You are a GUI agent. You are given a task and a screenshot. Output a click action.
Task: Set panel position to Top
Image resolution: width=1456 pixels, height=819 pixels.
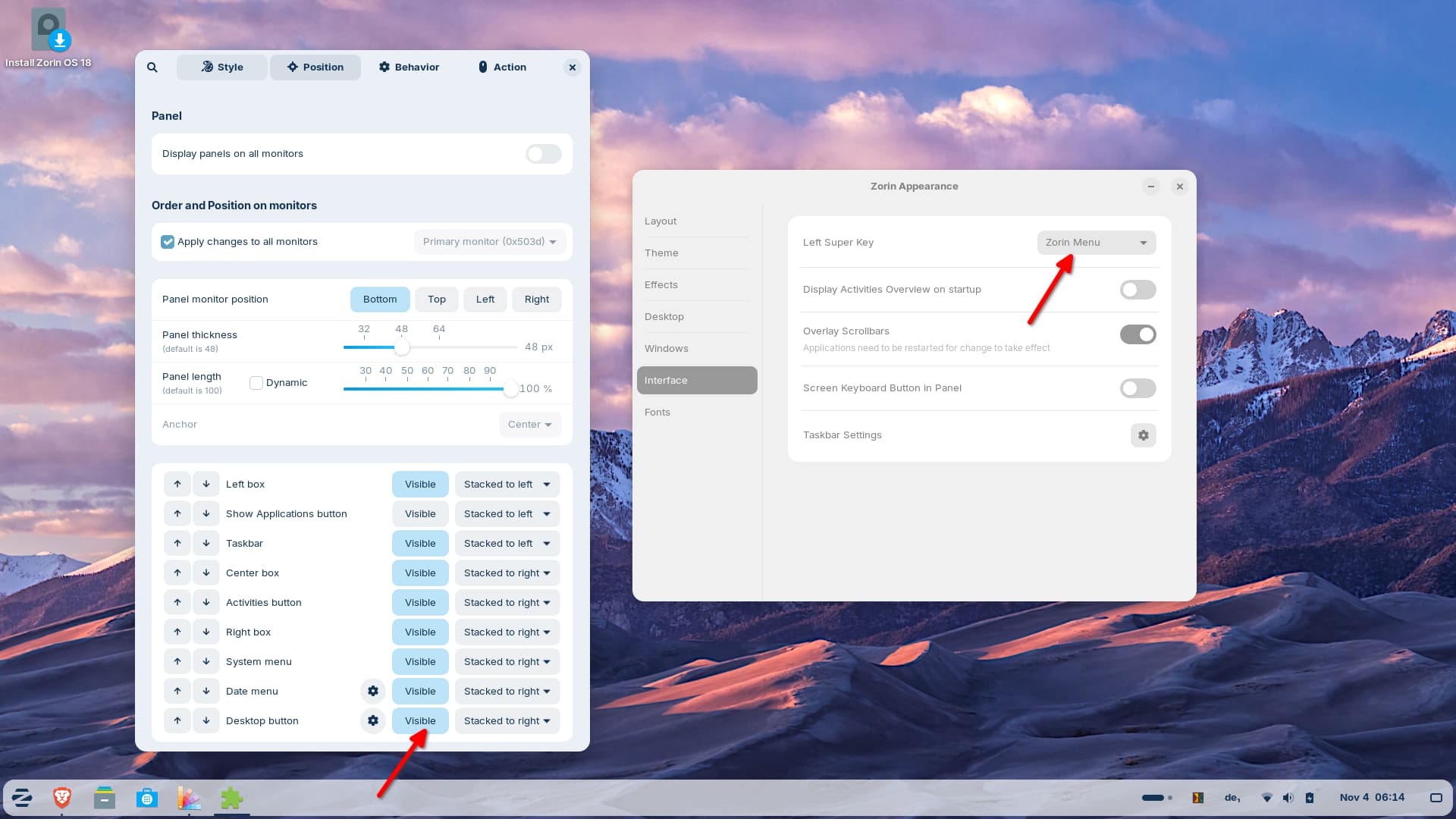[x=436, y=300]
